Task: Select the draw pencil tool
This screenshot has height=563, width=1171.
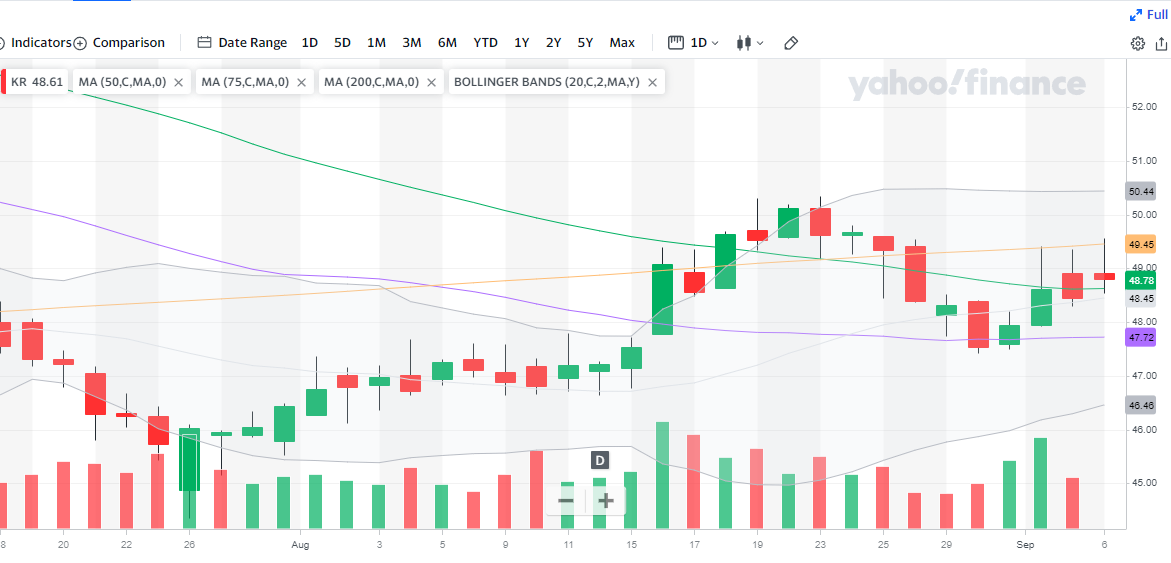Action: pyautogui.click(x=791, y=43)
